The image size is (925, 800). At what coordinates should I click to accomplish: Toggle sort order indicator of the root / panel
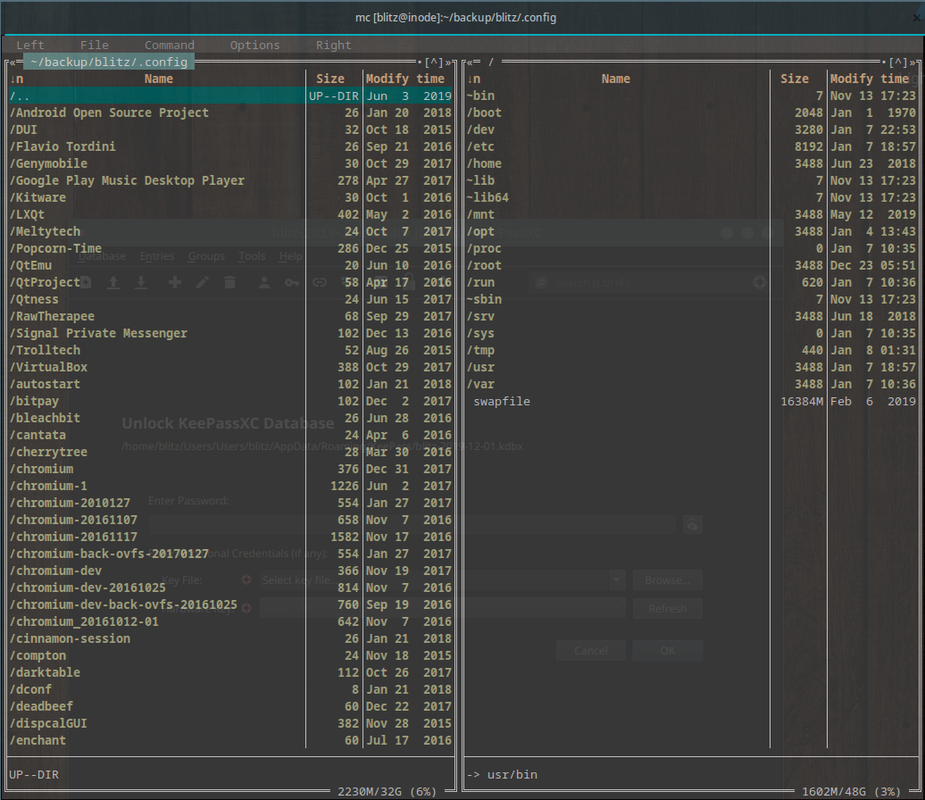474,78
